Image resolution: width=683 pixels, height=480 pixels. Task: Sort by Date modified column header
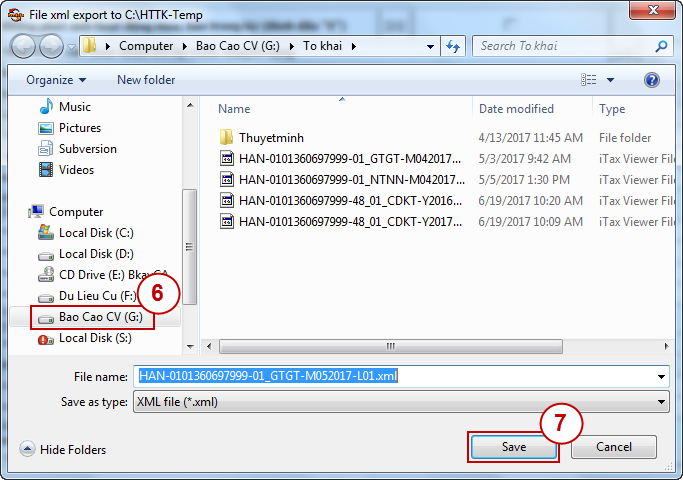tap(517, 109)
